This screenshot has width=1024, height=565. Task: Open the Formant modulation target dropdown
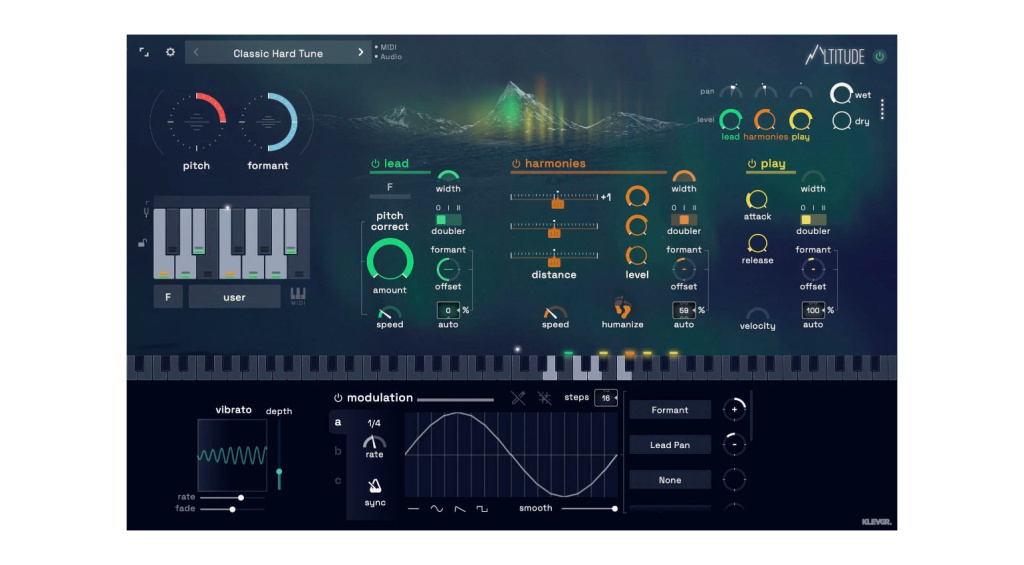pos(670,410)
